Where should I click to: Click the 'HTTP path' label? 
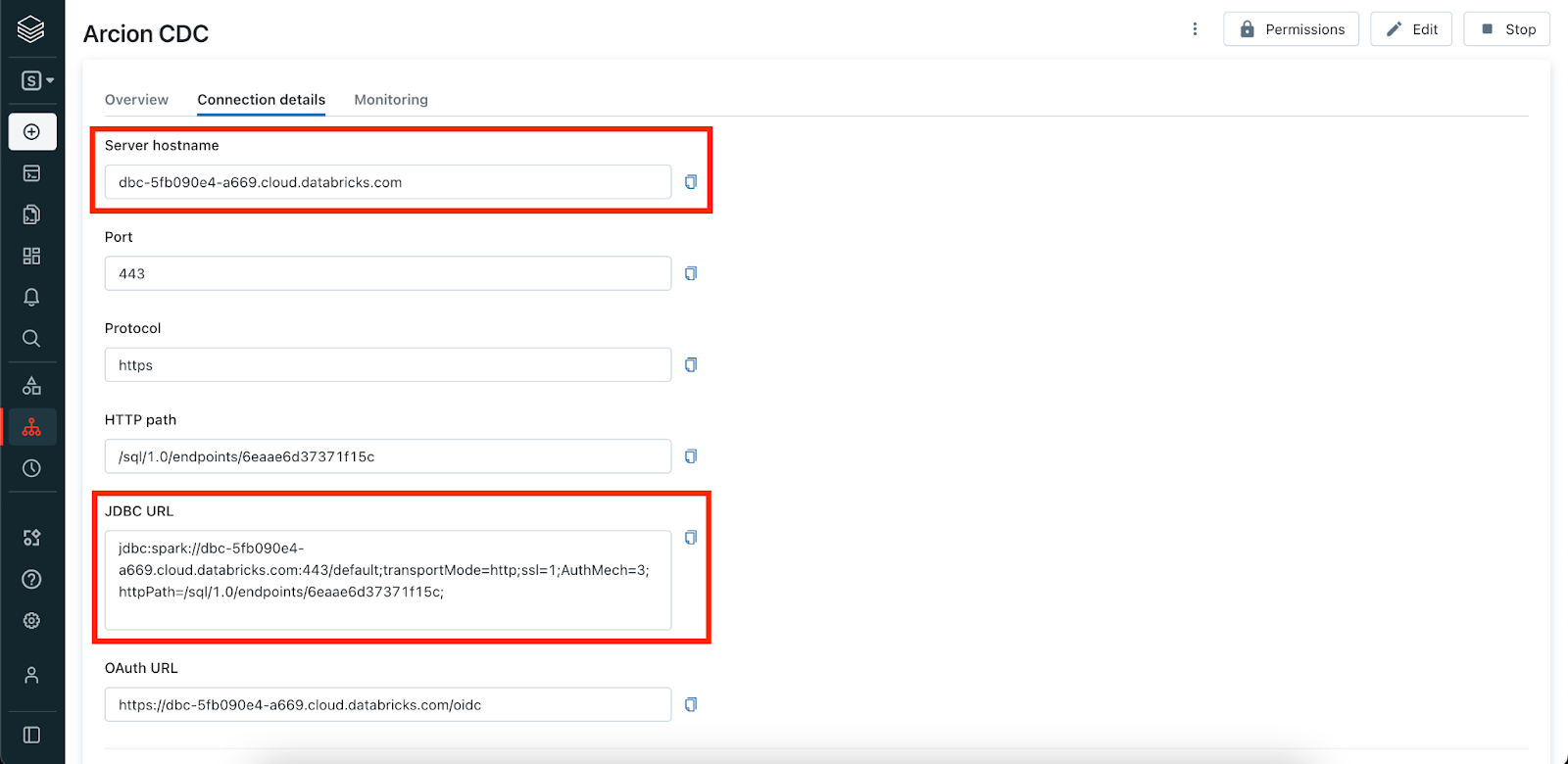coord(140,420)
